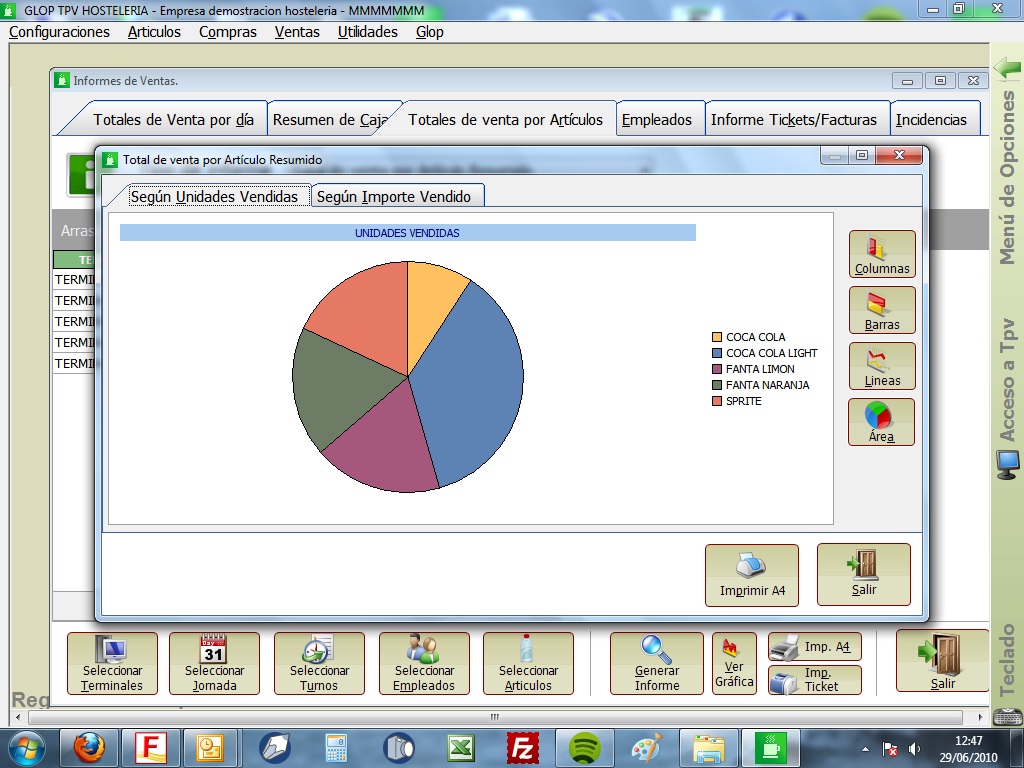Click FANTA LIMON legend swatch
The image size is (1024, 768).
point(717,369)
